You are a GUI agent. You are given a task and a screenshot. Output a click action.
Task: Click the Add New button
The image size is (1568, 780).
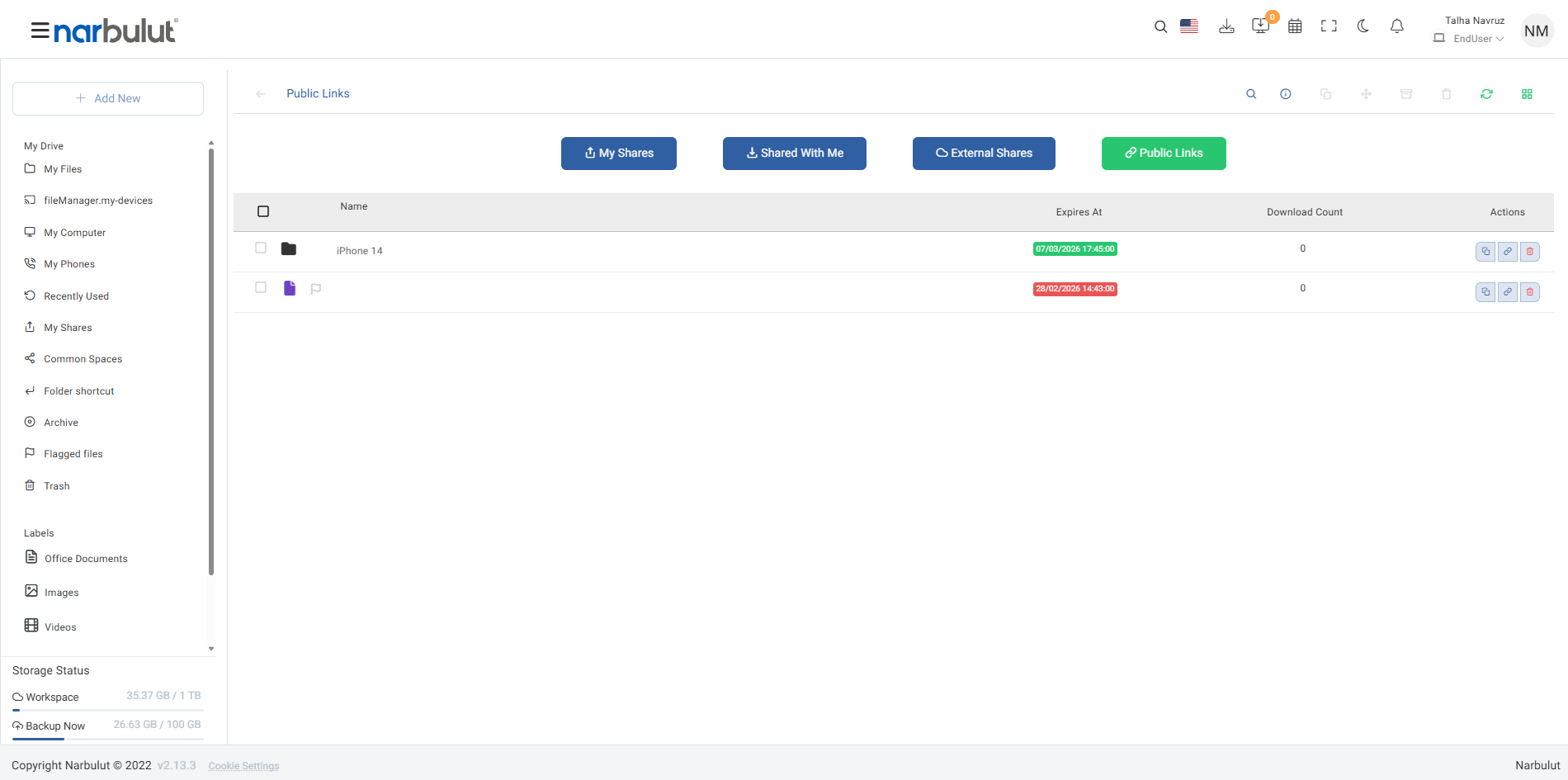(x=108, y=98)
